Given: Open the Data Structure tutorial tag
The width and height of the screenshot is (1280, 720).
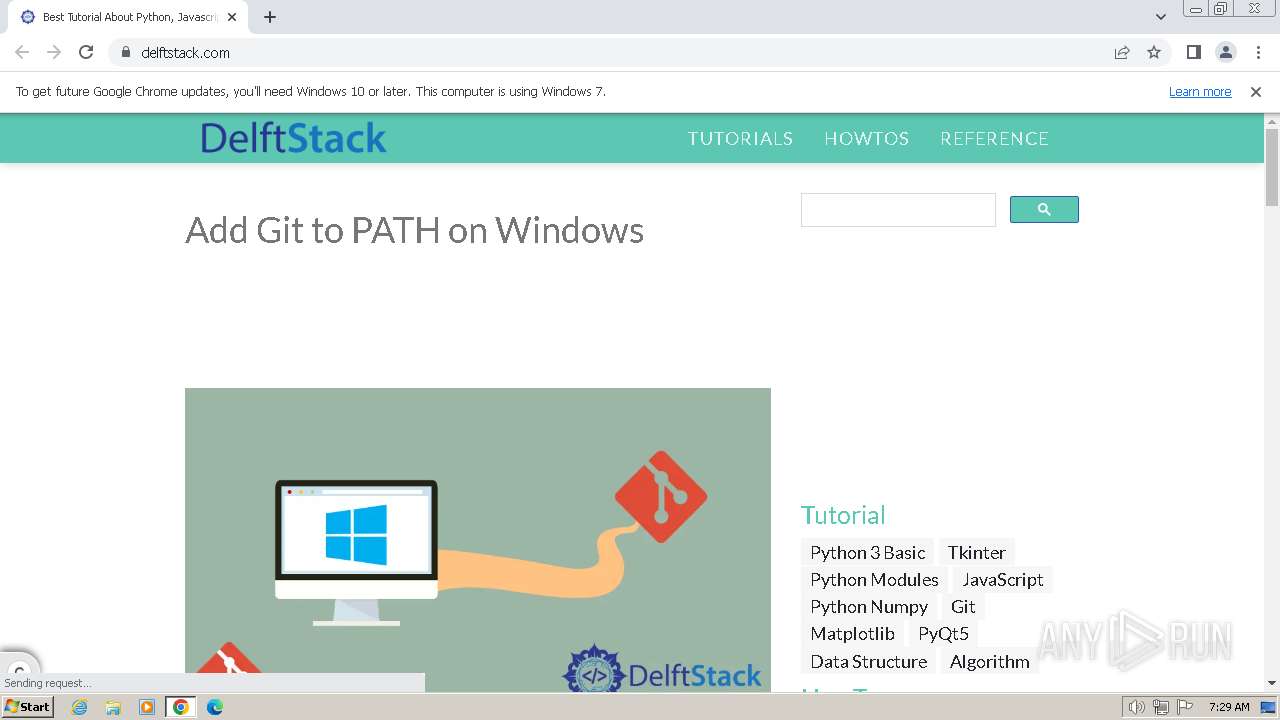Looking at the screenshot, I should (868, 661).
